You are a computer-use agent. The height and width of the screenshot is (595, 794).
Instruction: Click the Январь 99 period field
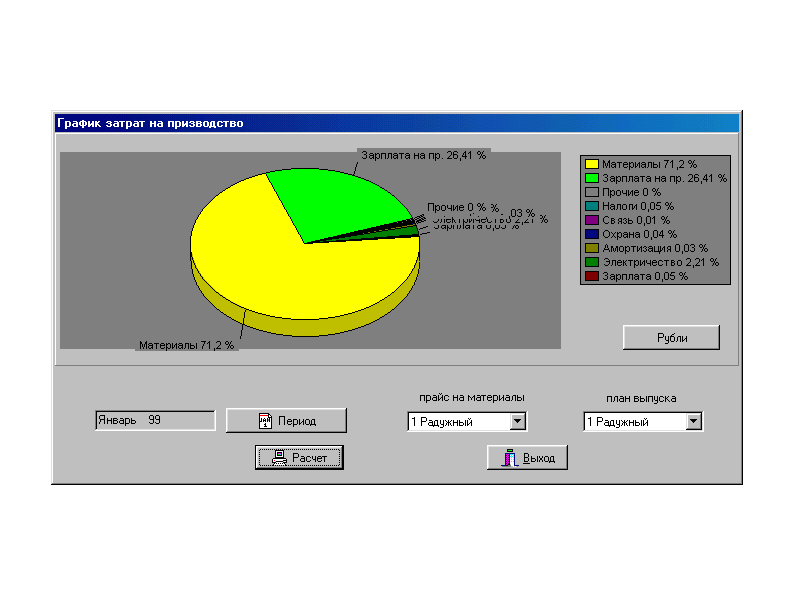click(x=155, y=421)
